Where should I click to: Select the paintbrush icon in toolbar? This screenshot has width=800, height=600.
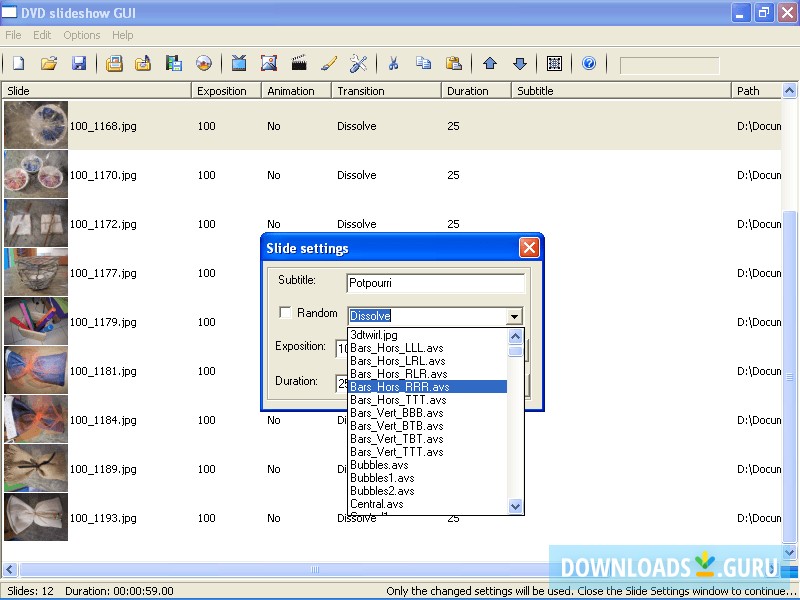[x=328, y=64]
